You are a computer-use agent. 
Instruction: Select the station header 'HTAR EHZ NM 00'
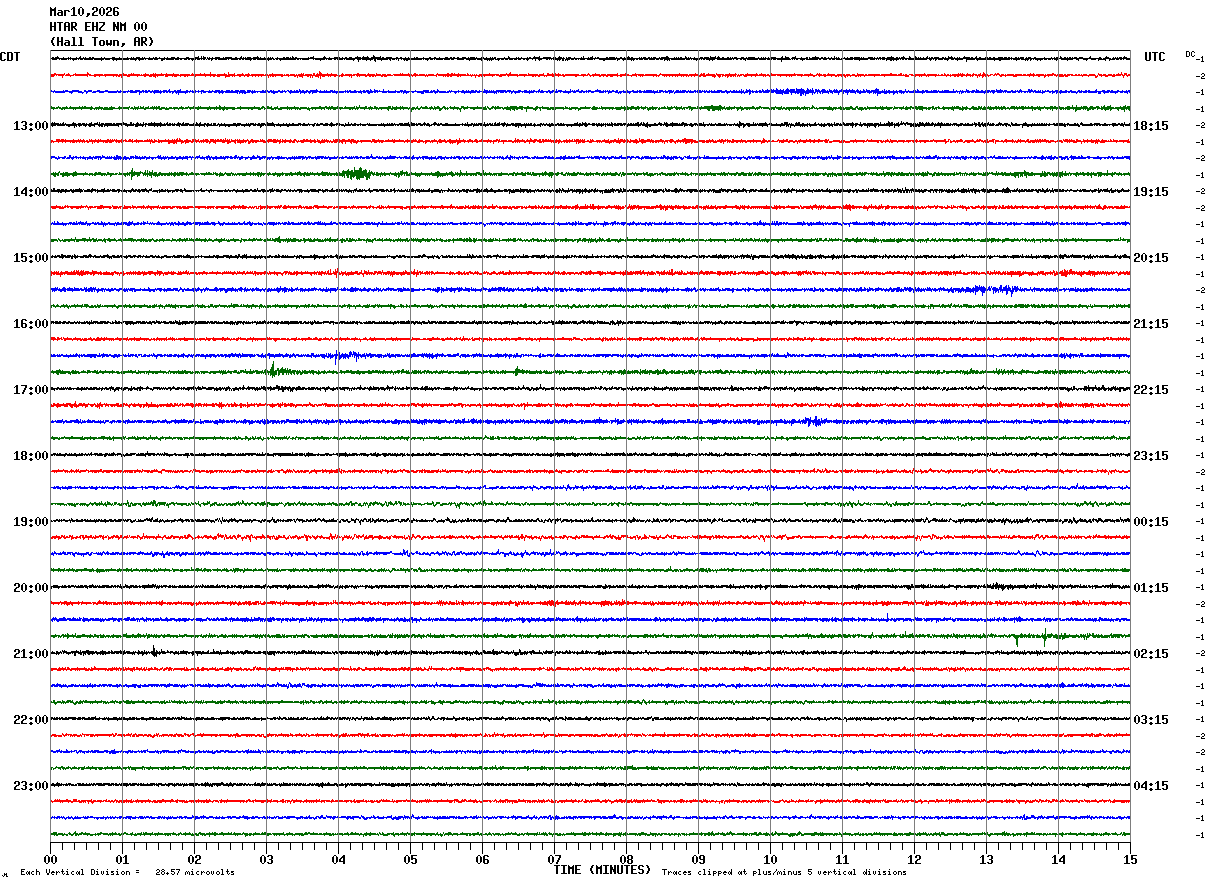click(x=98, y=27)
